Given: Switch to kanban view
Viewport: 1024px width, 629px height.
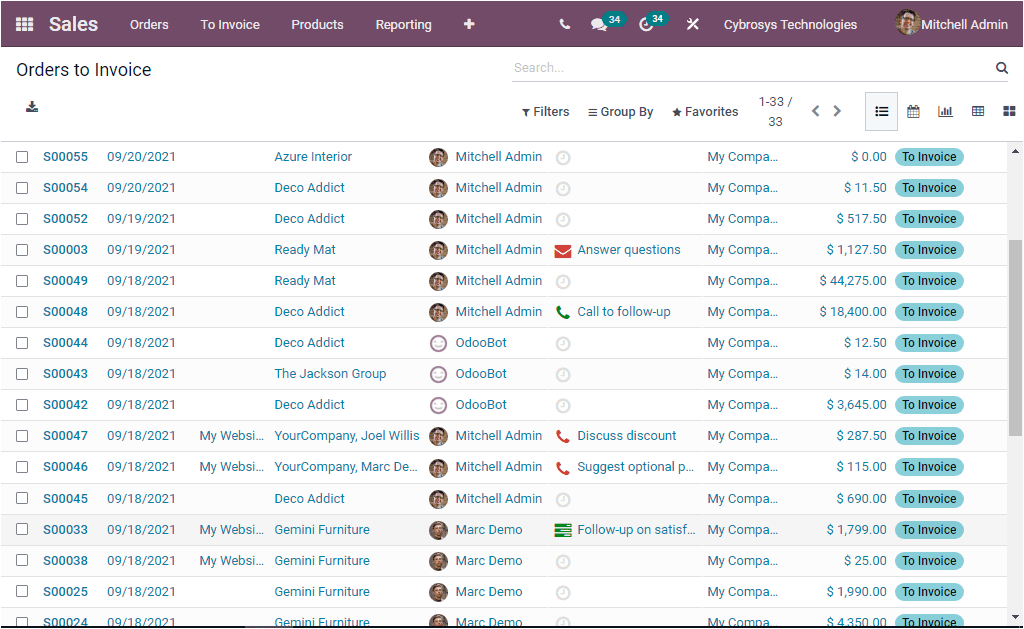Looking at the screenshot, I should pos(1009,111).
